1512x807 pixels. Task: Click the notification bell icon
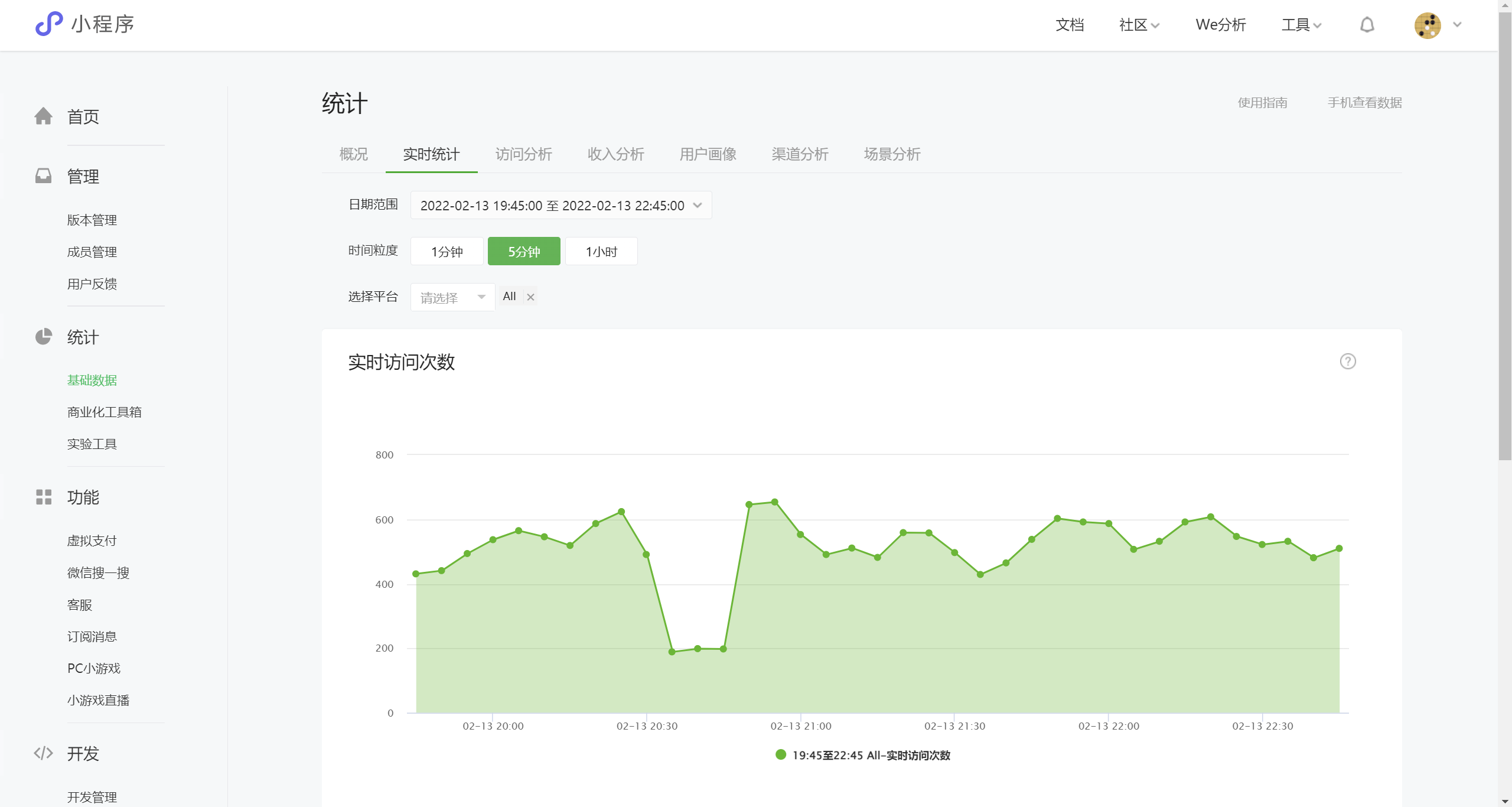(x=1367, y=25)
